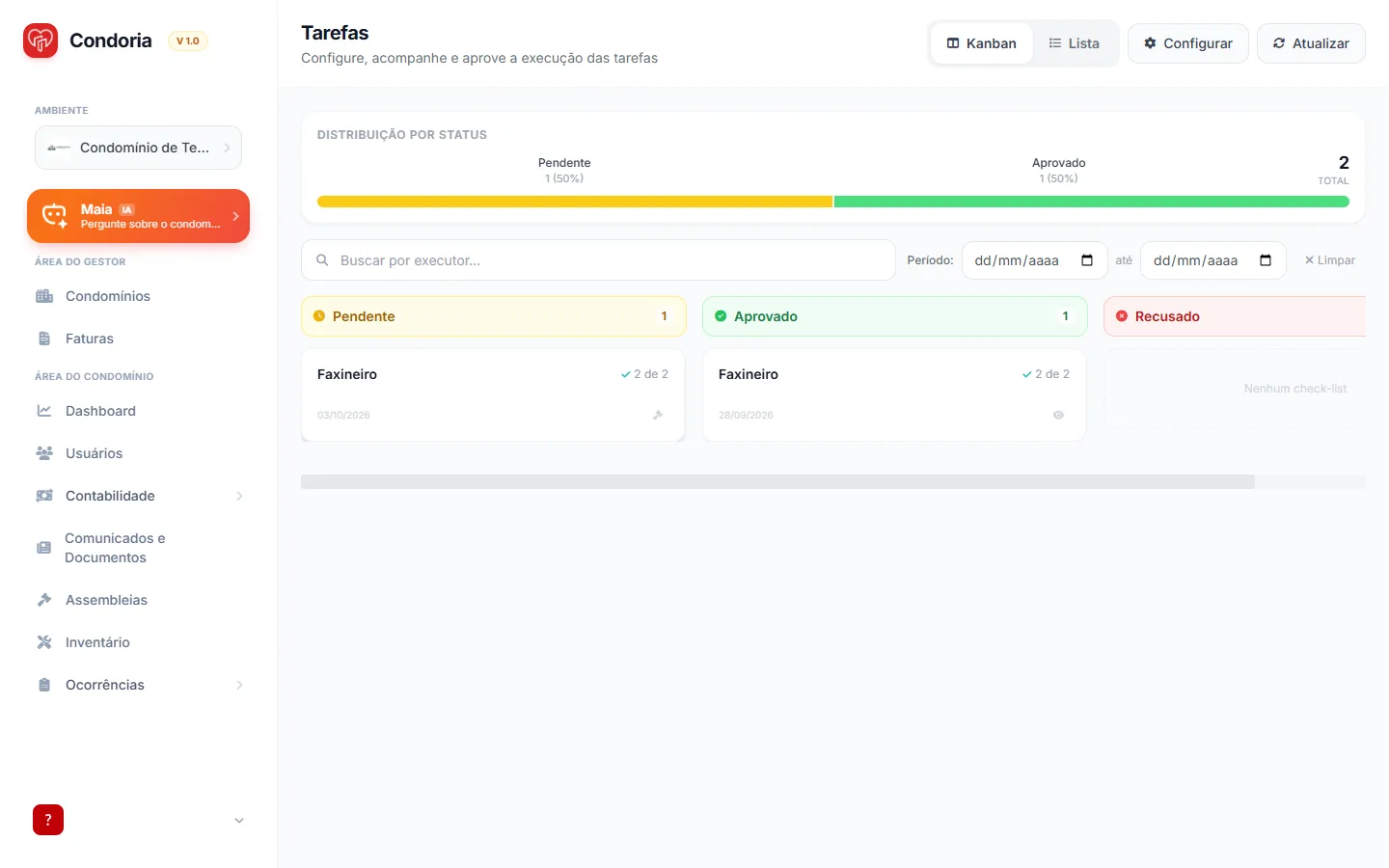Click the Ocorrências clipboard icon
Viewport: 1389px width, 868px height.
coord(44,685)
